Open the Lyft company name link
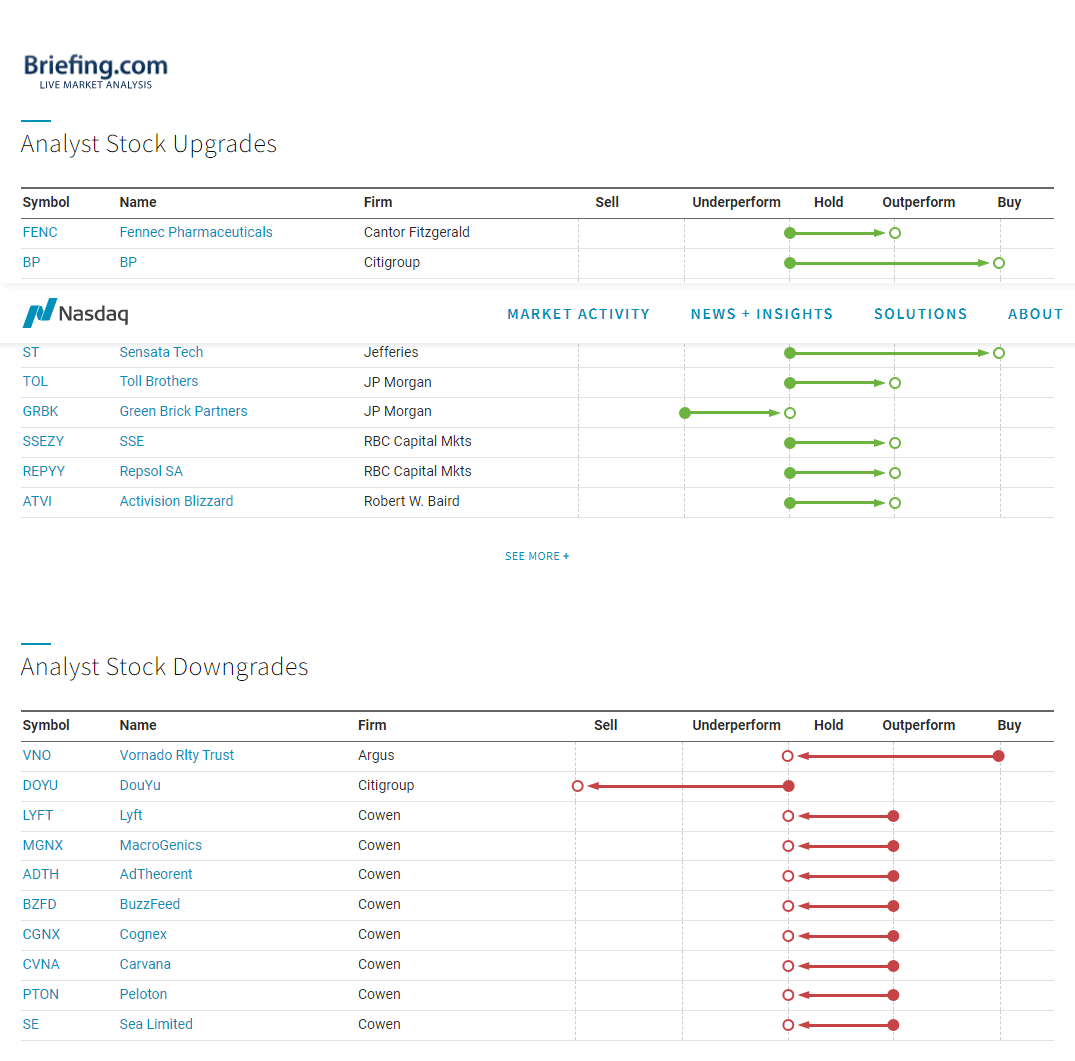 click(131, 816)
